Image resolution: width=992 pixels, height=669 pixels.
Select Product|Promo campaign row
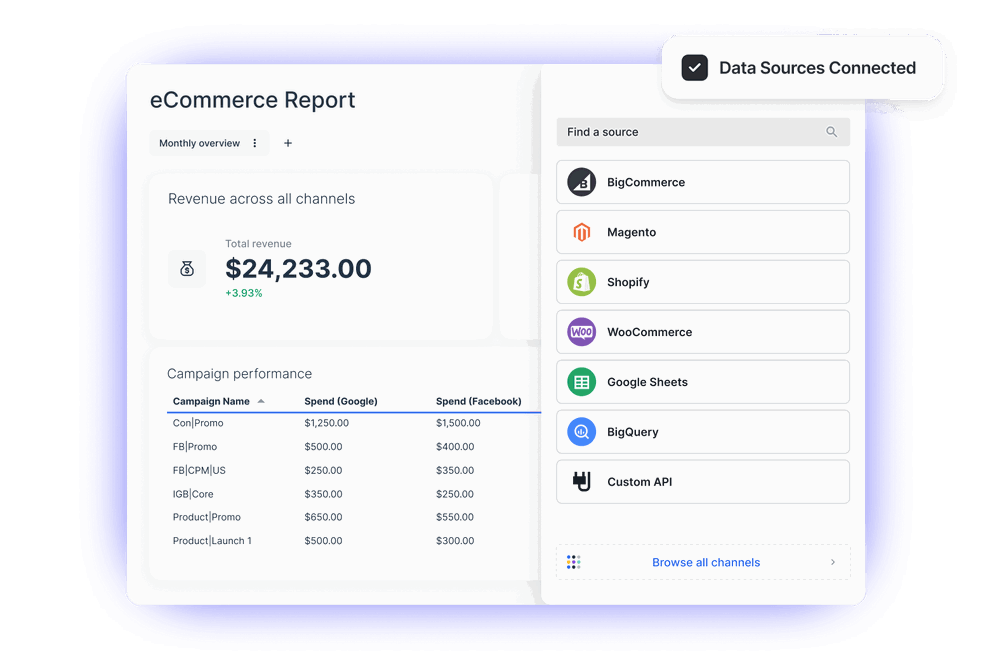click(354, 517)
